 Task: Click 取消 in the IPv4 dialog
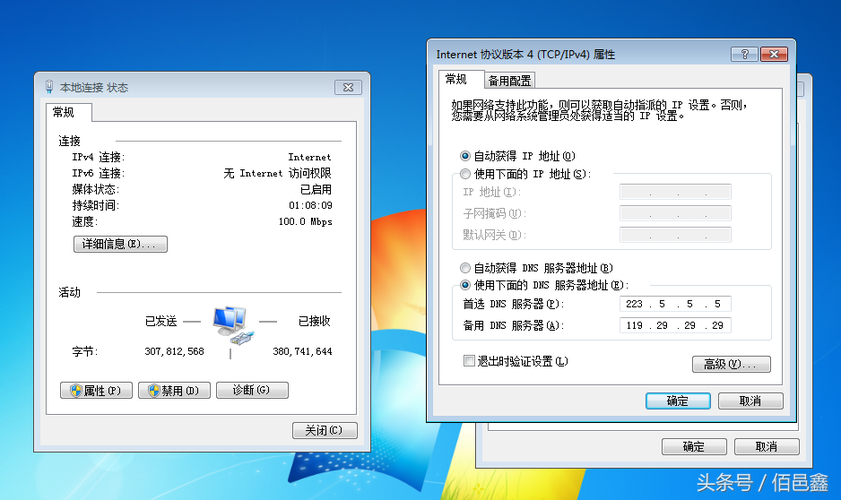click(x=750, y=401)
